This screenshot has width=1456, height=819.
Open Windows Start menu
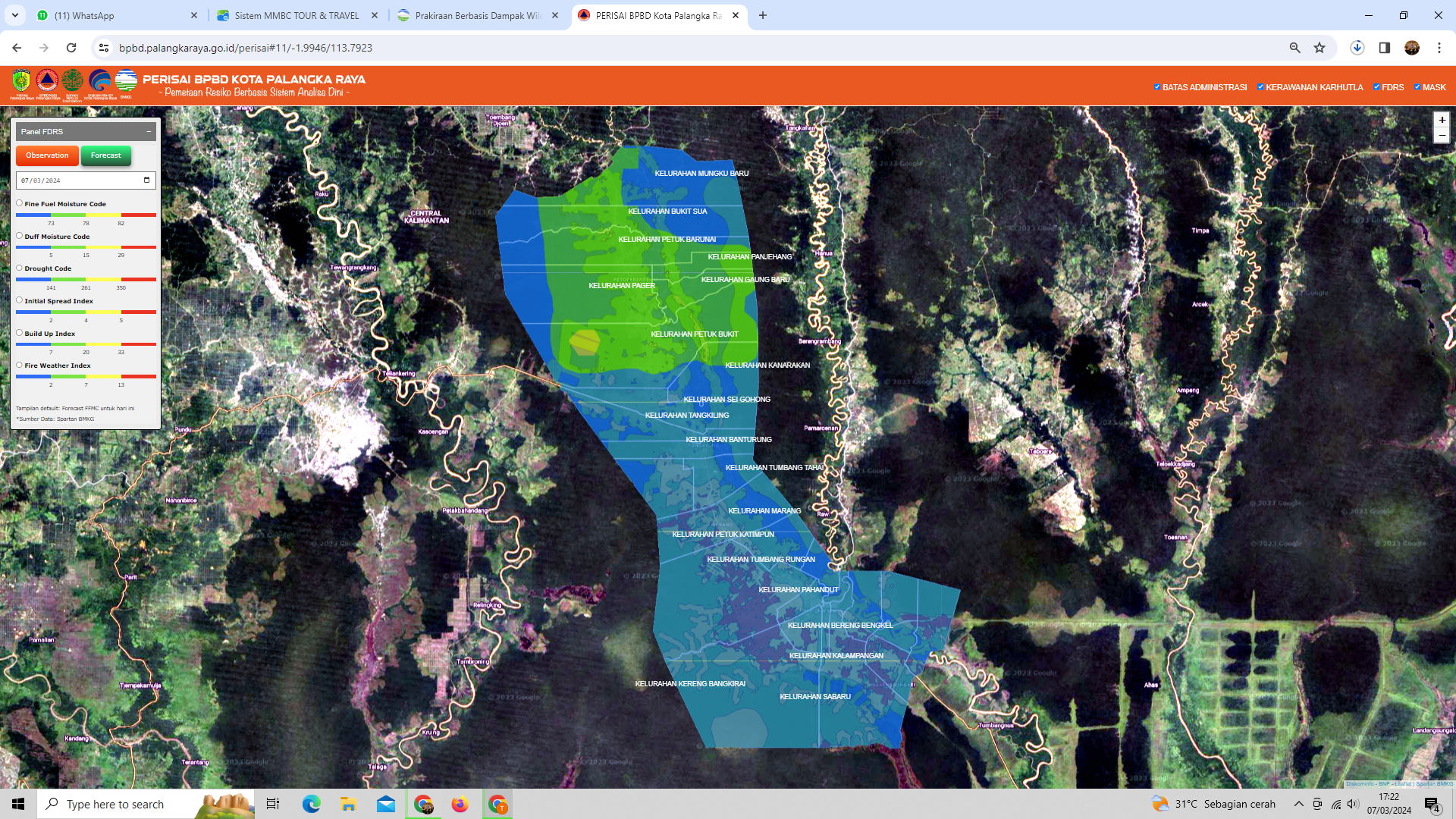[x=18, y=804]
